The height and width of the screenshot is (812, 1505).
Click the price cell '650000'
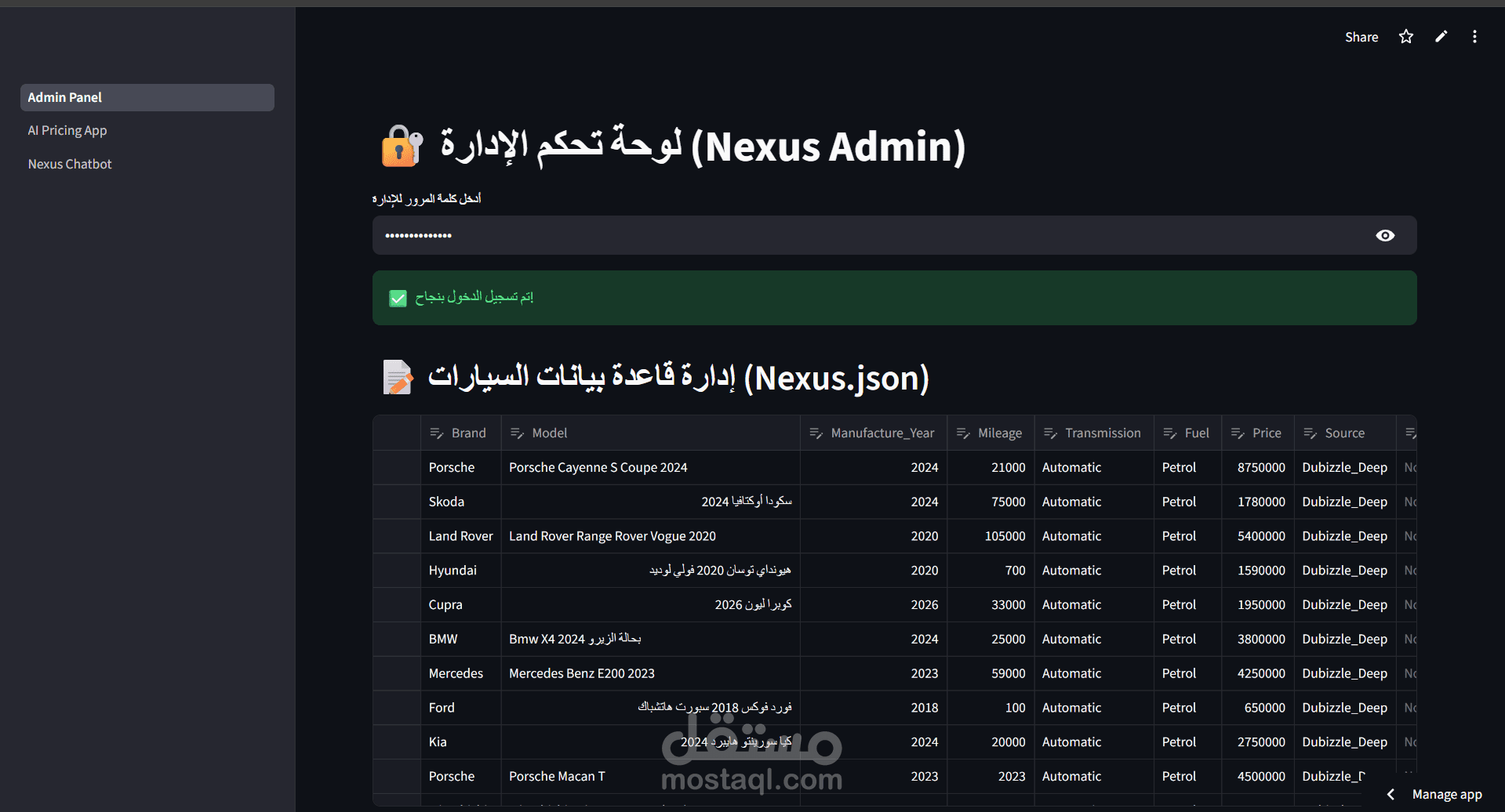click(1258, 708)
